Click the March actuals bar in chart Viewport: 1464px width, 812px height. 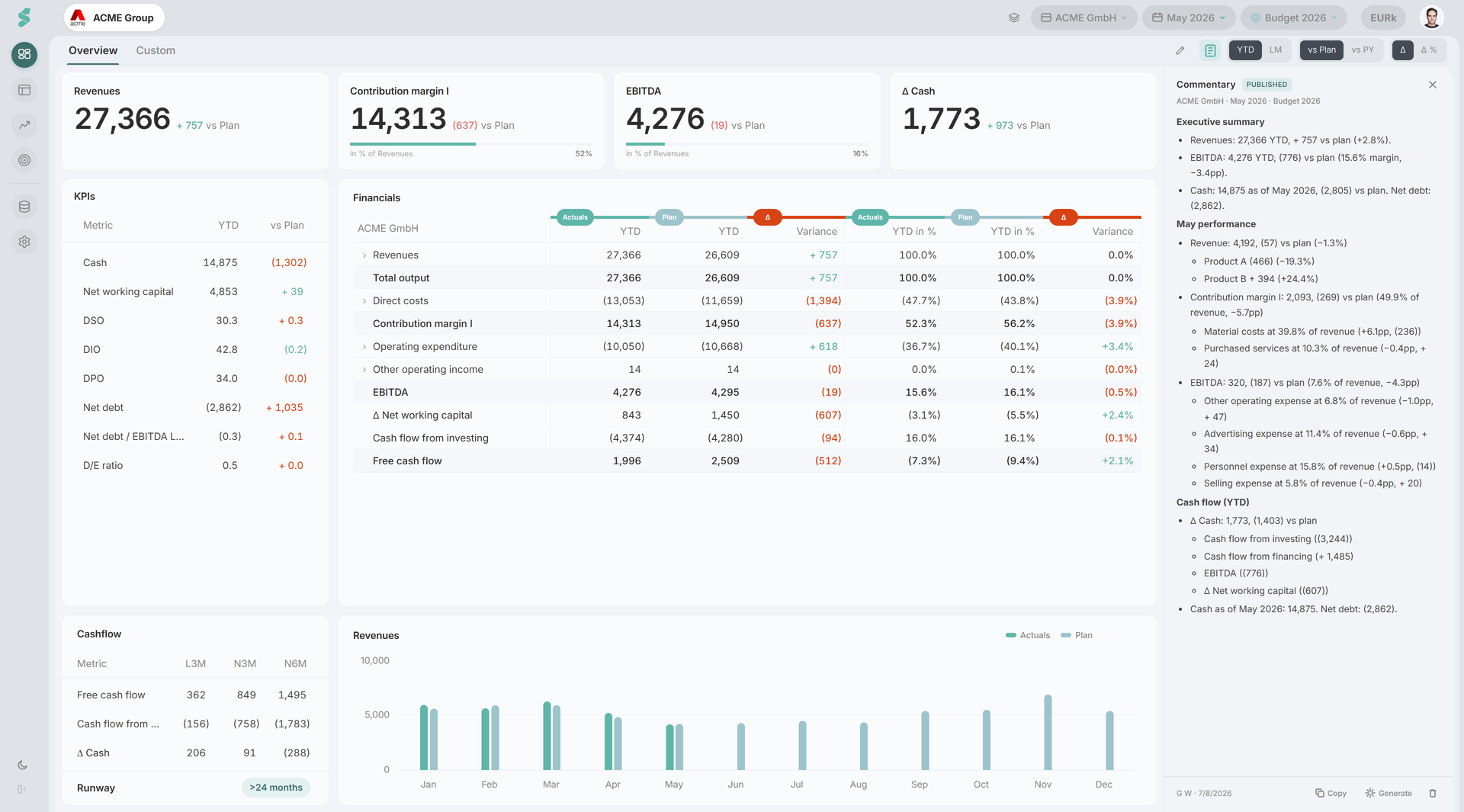[x=547, y=736]
